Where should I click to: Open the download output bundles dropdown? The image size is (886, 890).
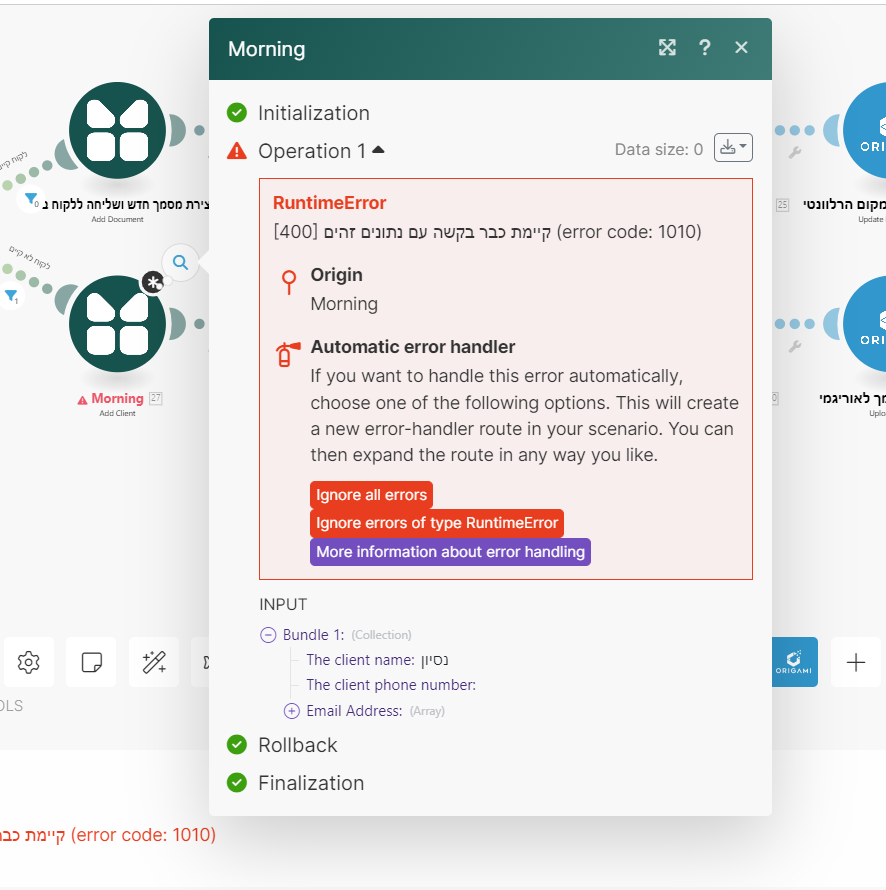(x=733, y=148)
